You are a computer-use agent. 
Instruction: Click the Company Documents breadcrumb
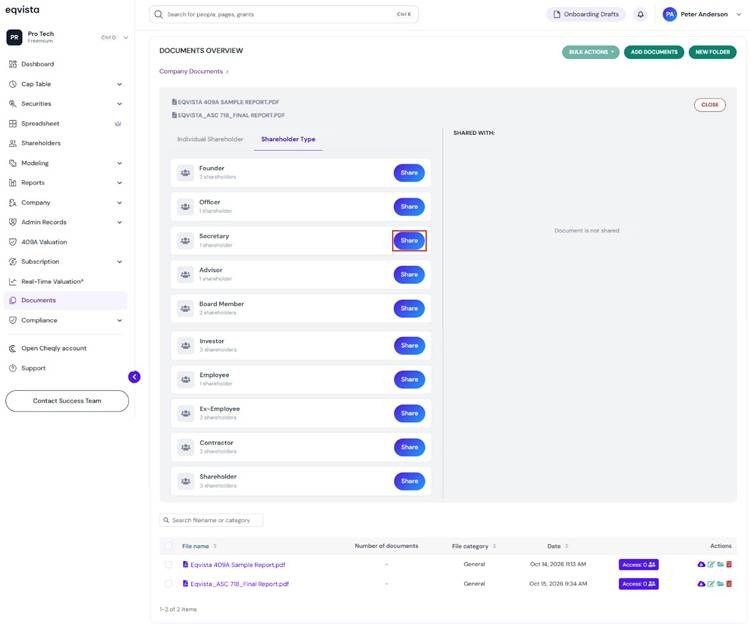click(191, 71)
